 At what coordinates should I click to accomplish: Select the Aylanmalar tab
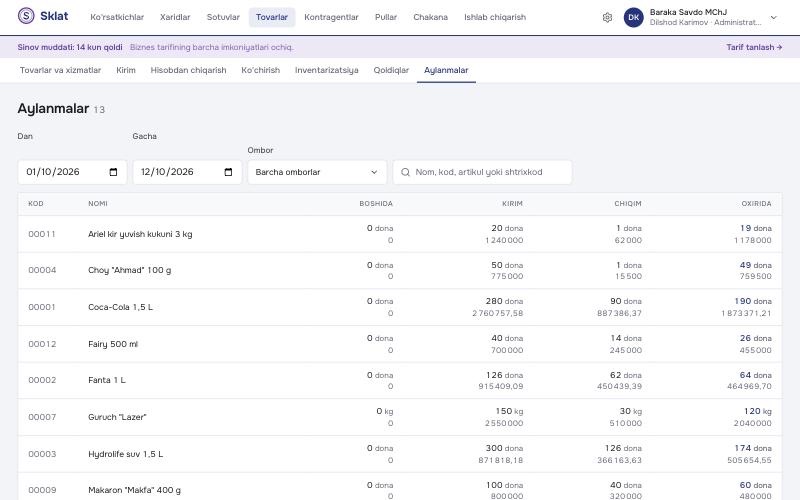446,70
